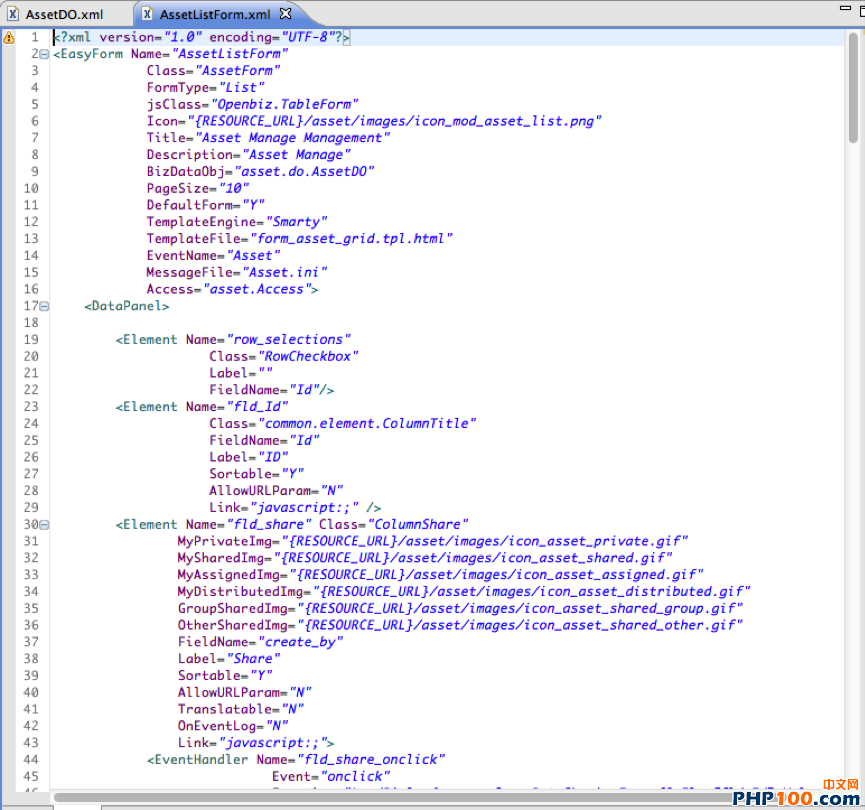Viewport: 865px width, 810px height.
Task: Switch to the AssetDO.xml tab
Action: [64, 14]
